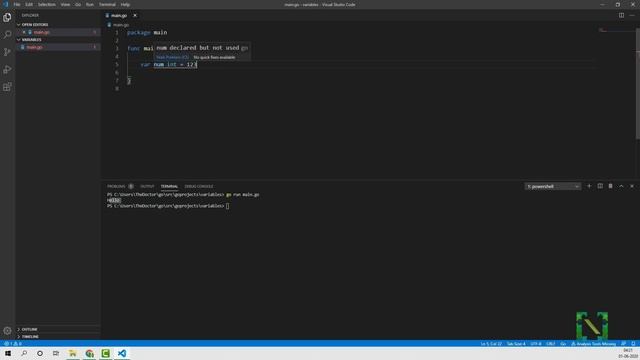Click the split editor icon
The image size is (640, 360).
click(621, 16)
